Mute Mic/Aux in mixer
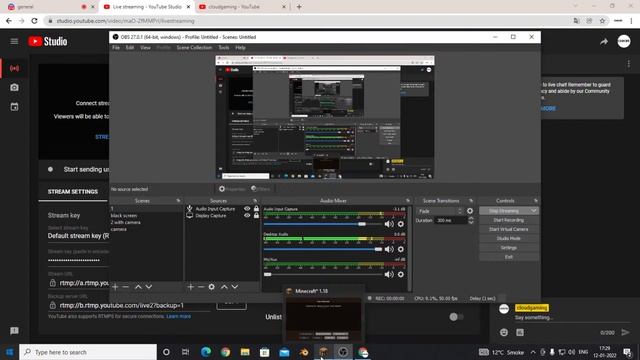Viewport: 640px width, 360px height. (389, 274)
